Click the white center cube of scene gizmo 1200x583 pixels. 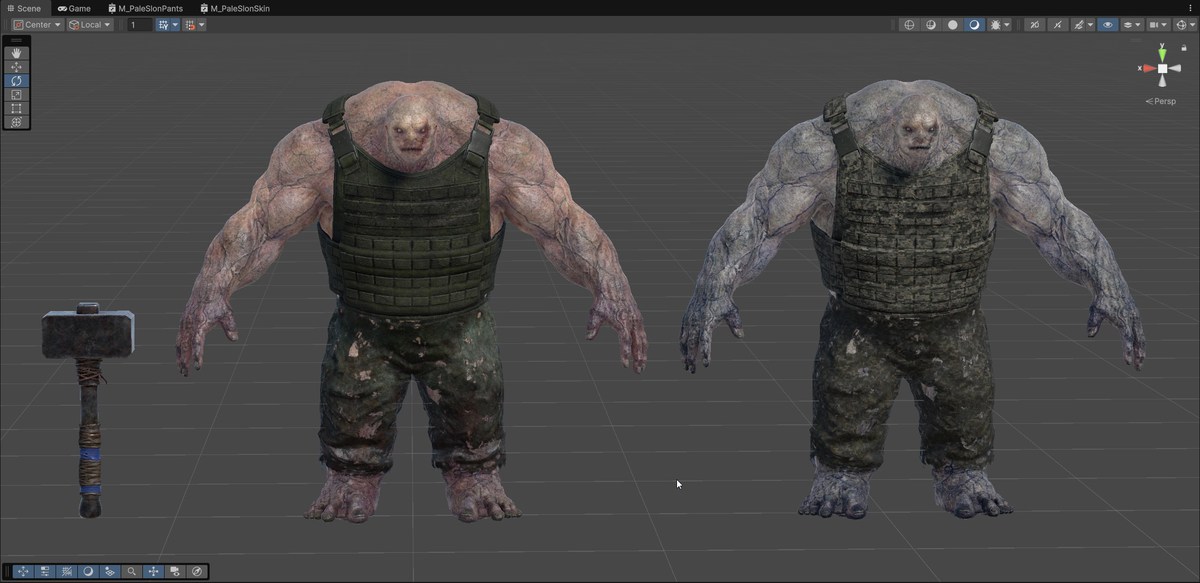click(1162, 69)
